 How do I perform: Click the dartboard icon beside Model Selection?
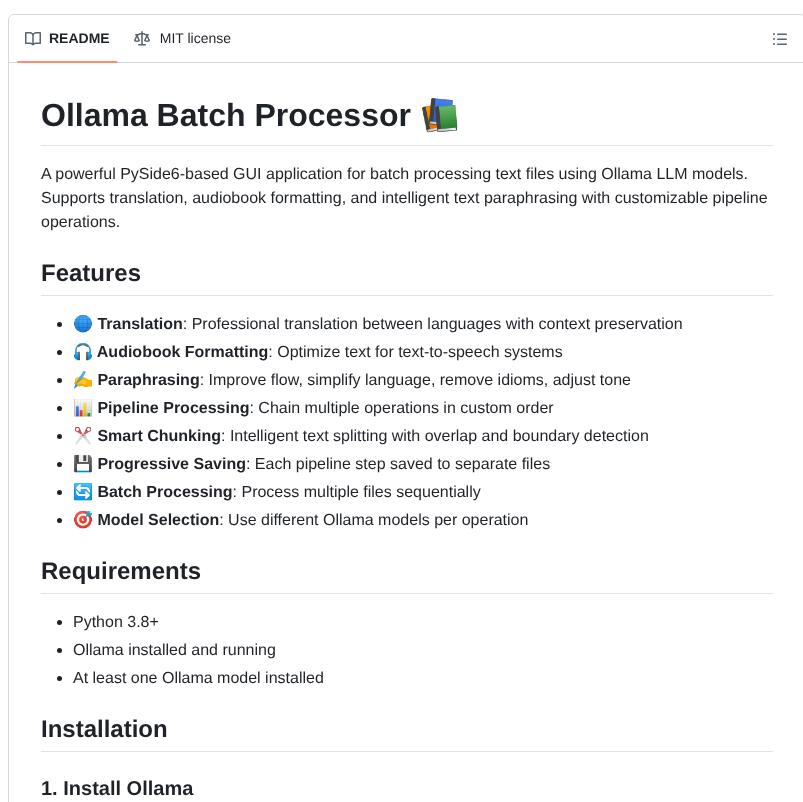[82, 519]
